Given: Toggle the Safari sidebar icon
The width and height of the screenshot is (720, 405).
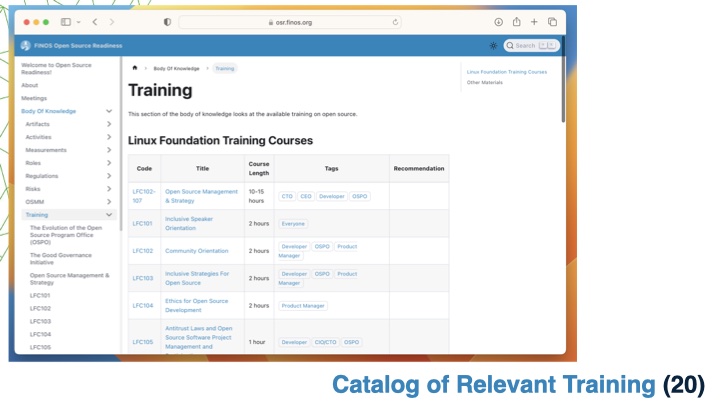Looking at the screenshot, I should pos(66,22).
